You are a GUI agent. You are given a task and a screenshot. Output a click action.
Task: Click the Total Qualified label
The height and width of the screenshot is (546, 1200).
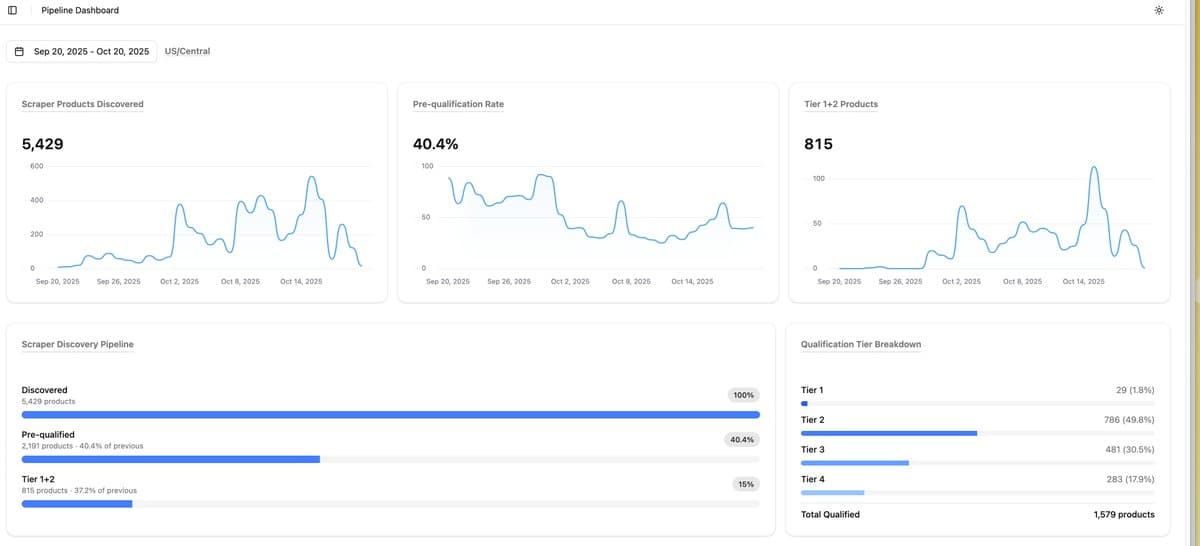(x=830, y=515)
